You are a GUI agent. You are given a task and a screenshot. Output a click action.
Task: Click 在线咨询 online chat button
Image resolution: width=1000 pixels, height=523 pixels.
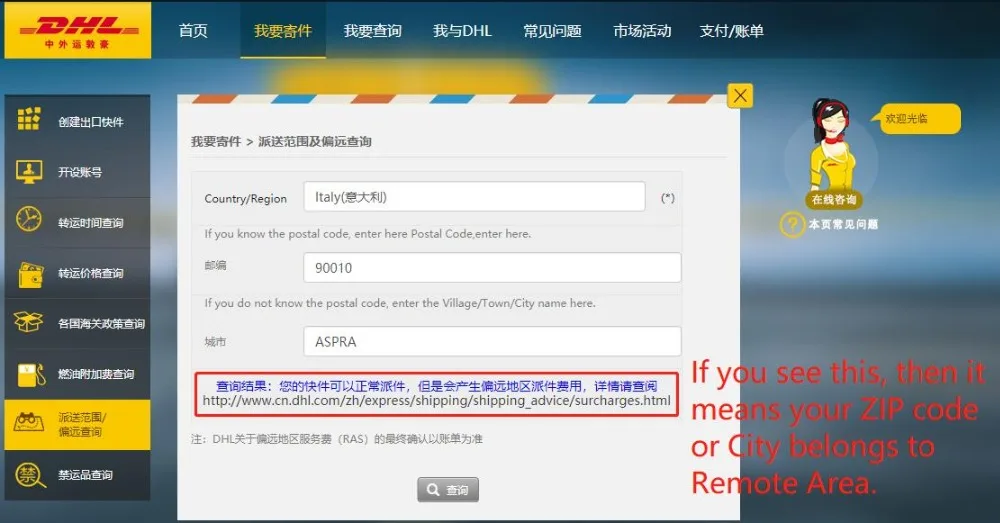(834, 200)
